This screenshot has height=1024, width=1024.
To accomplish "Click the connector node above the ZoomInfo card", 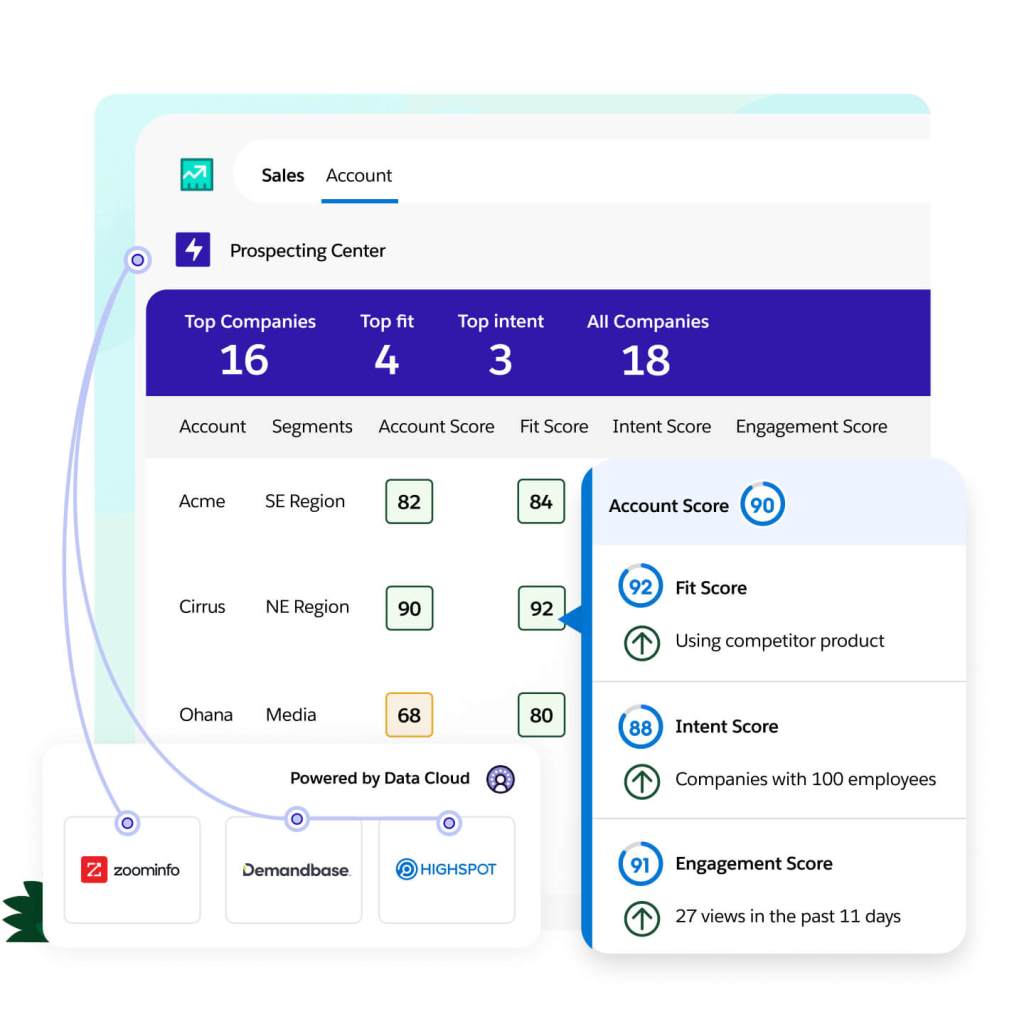I will 127,823.
